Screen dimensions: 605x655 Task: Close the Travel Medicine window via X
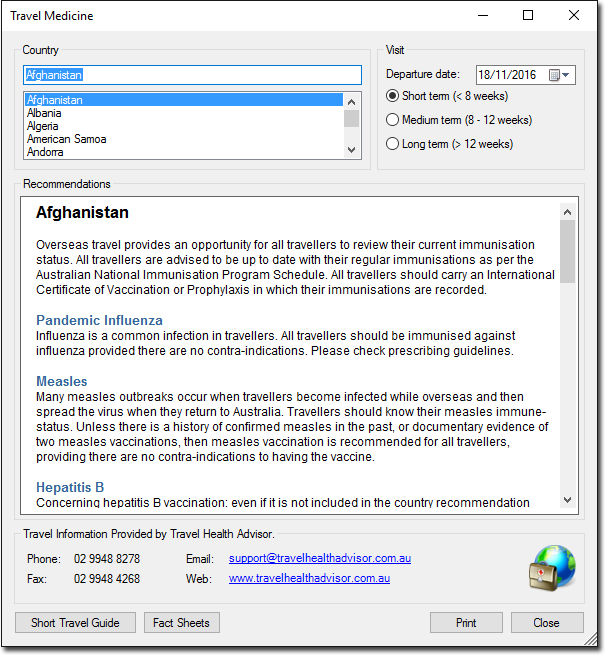pos(574,15)
